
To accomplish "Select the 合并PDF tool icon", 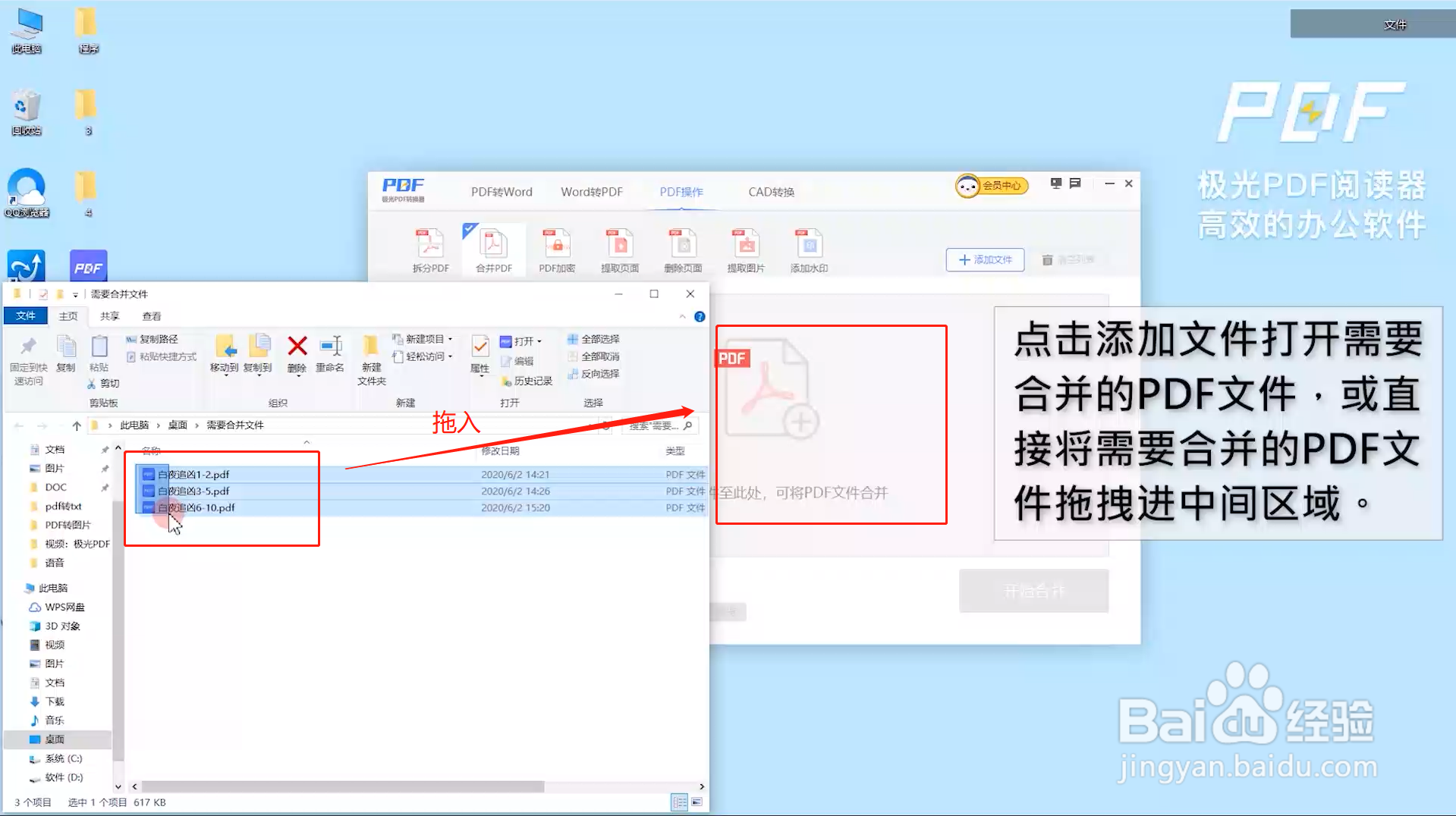I will [x=493, y=250].
